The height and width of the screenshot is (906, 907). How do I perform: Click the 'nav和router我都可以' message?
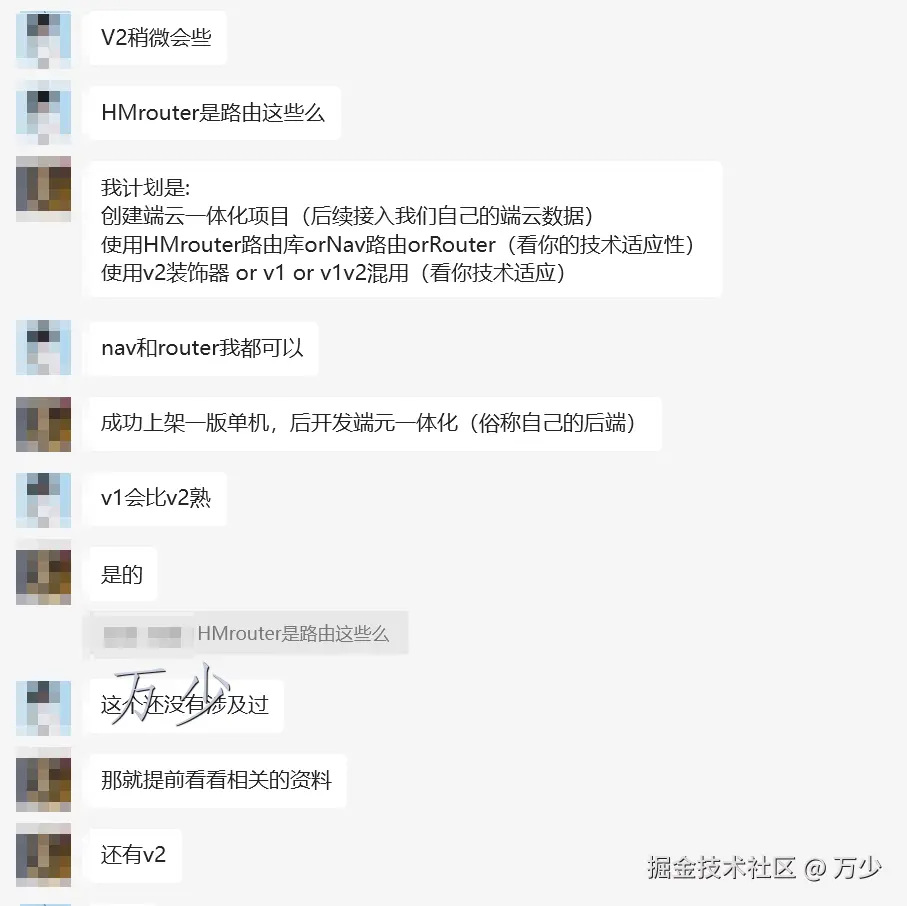204,348
